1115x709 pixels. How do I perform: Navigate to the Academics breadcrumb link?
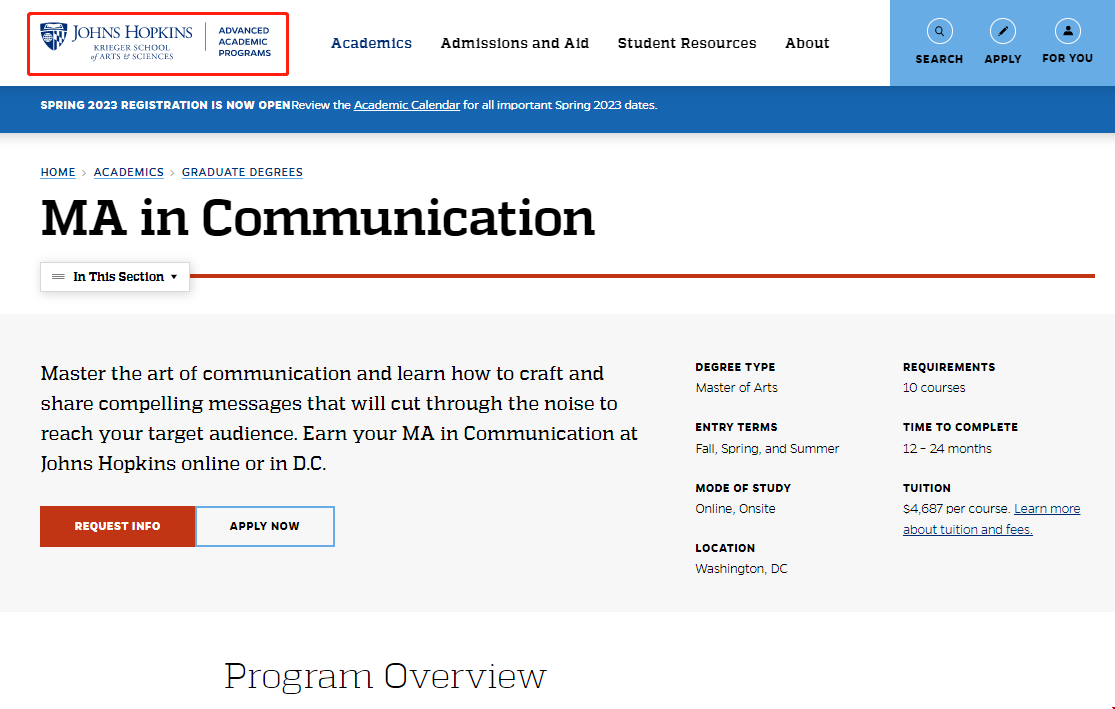coord(128,172)
